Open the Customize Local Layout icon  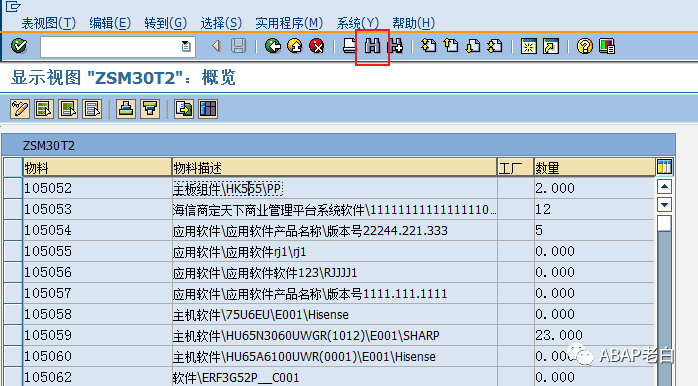coord(607,46)
